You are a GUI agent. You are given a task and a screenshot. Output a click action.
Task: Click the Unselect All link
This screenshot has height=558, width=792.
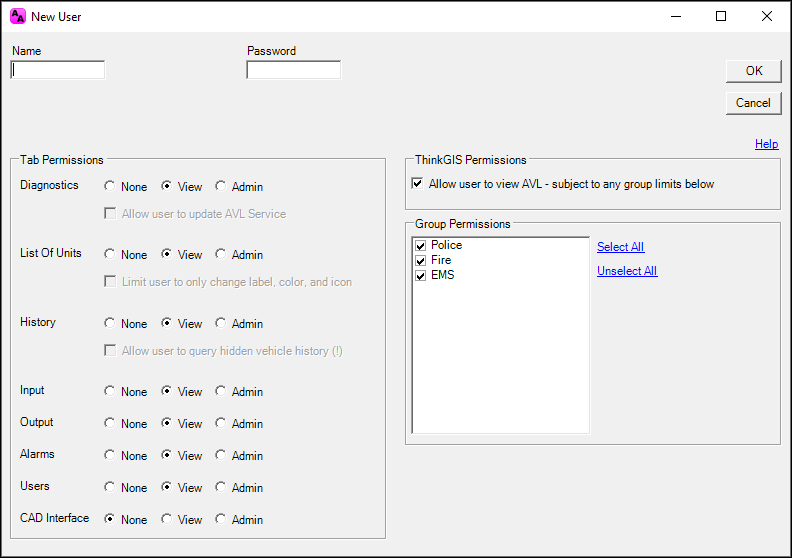tap(627, 271)
